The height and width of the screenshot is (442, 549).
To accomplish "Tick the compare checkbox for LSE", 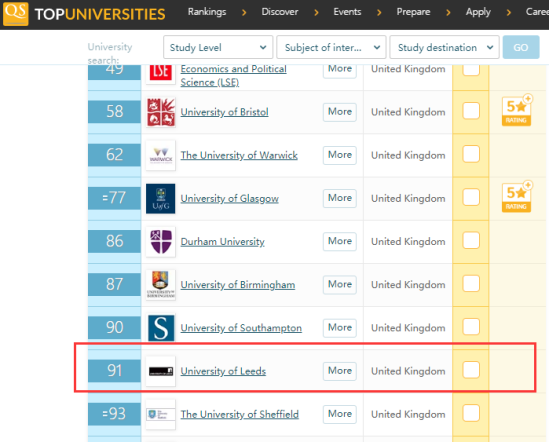I will [471, 70].
